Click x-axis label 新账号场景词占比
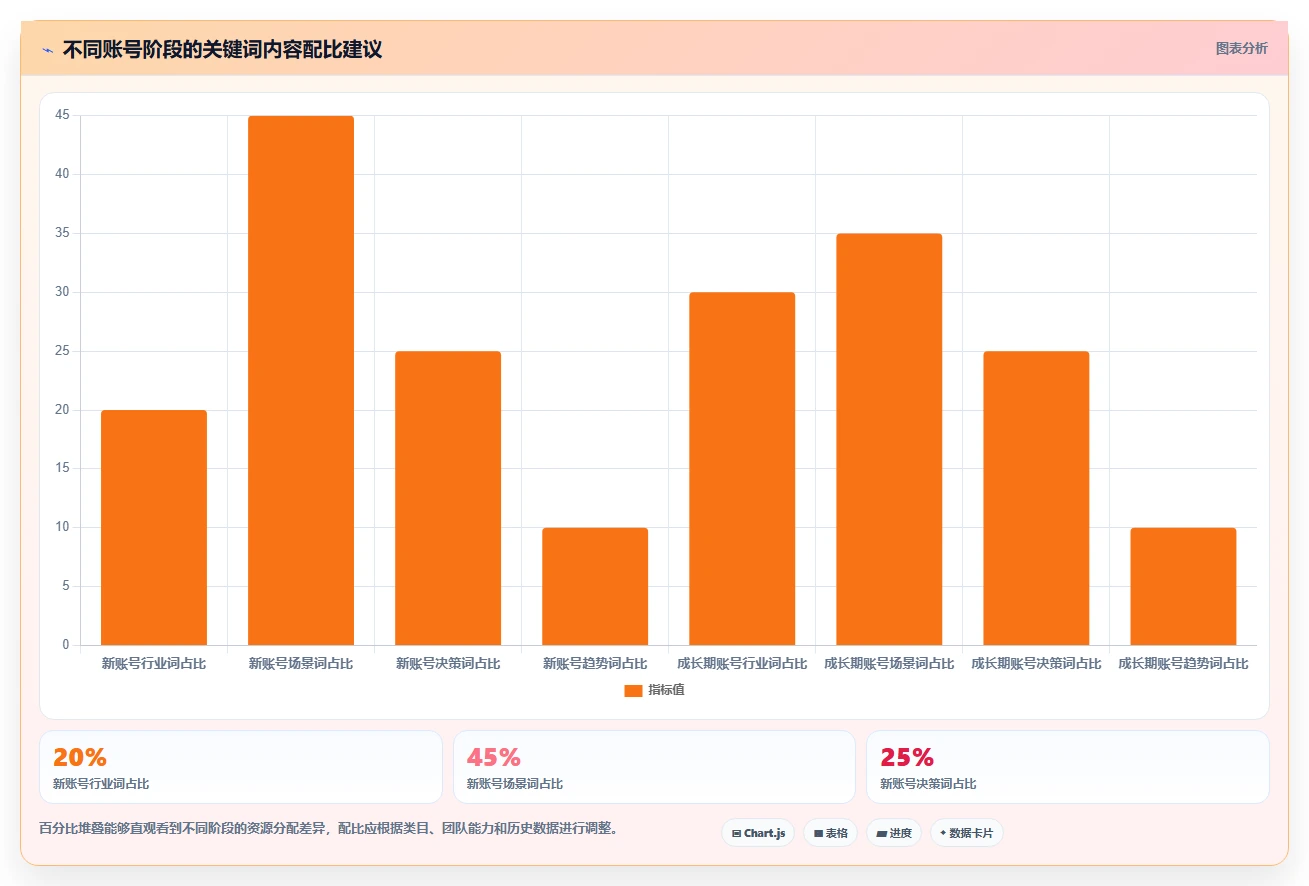Screen dimensions: 1309x886 pyautogui.click(x=301, y=663)
